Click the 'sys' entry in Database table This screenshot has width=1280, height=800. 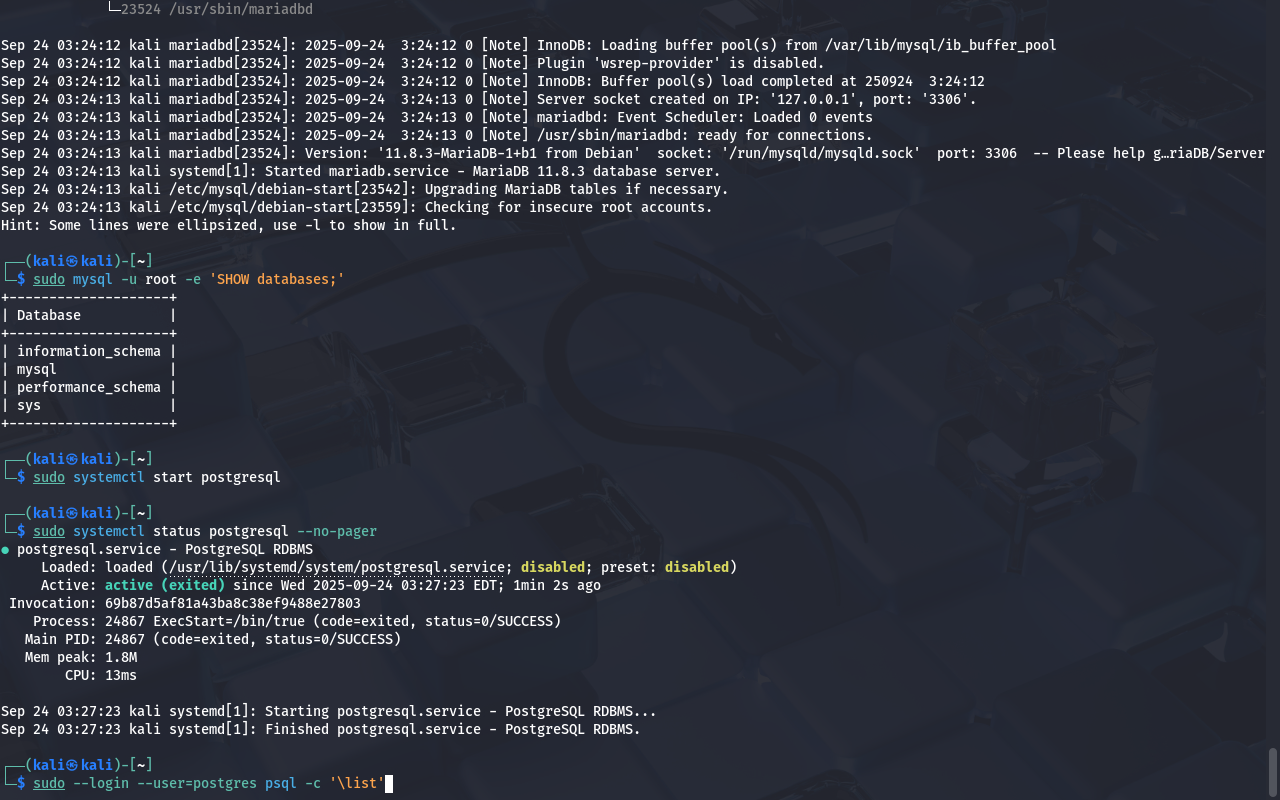point(29,405)
